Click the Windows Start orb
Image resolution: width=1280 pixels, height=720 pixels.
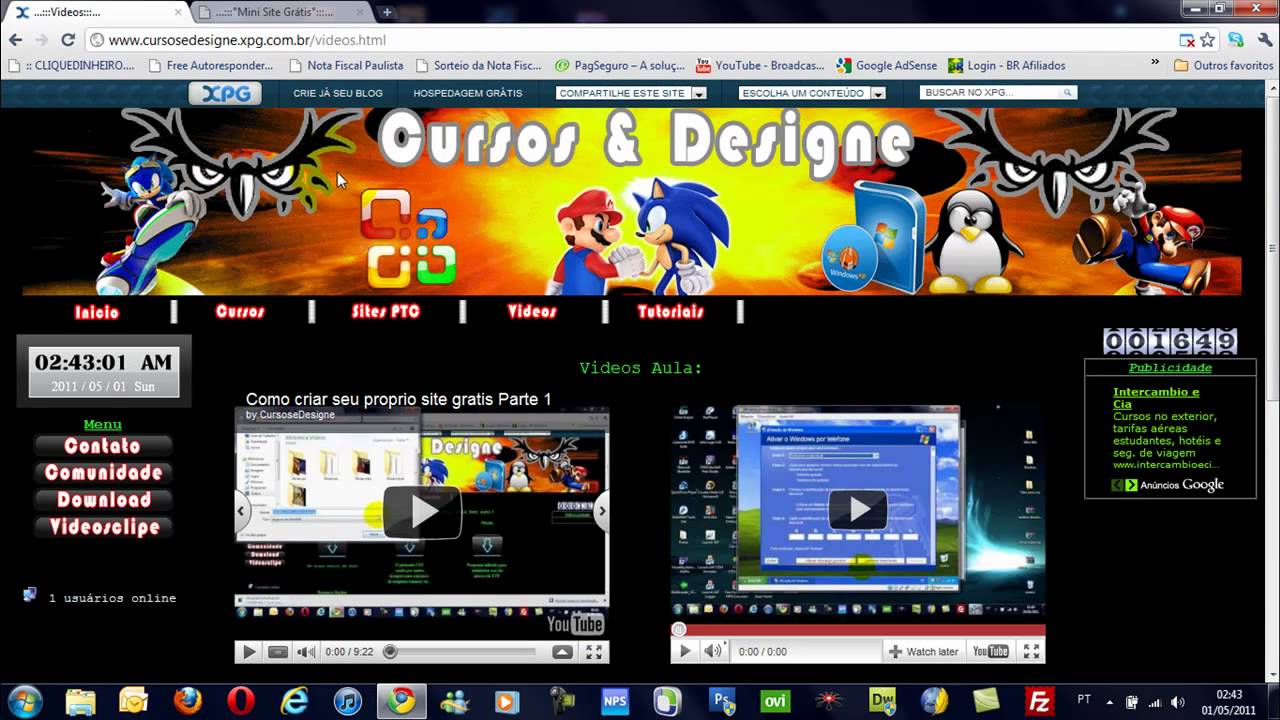(x=24, y=700)
